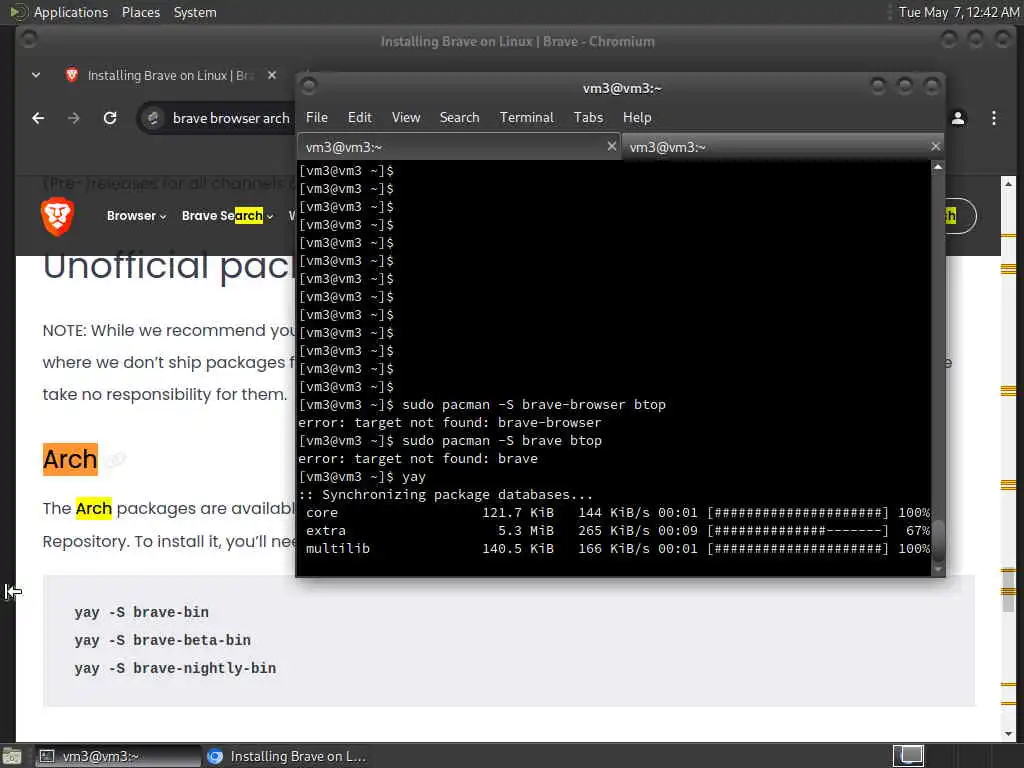Viewport: 1024px width, 768px height.
Task: Click the terminal title vm3@vm3:~
Action: 622,88
